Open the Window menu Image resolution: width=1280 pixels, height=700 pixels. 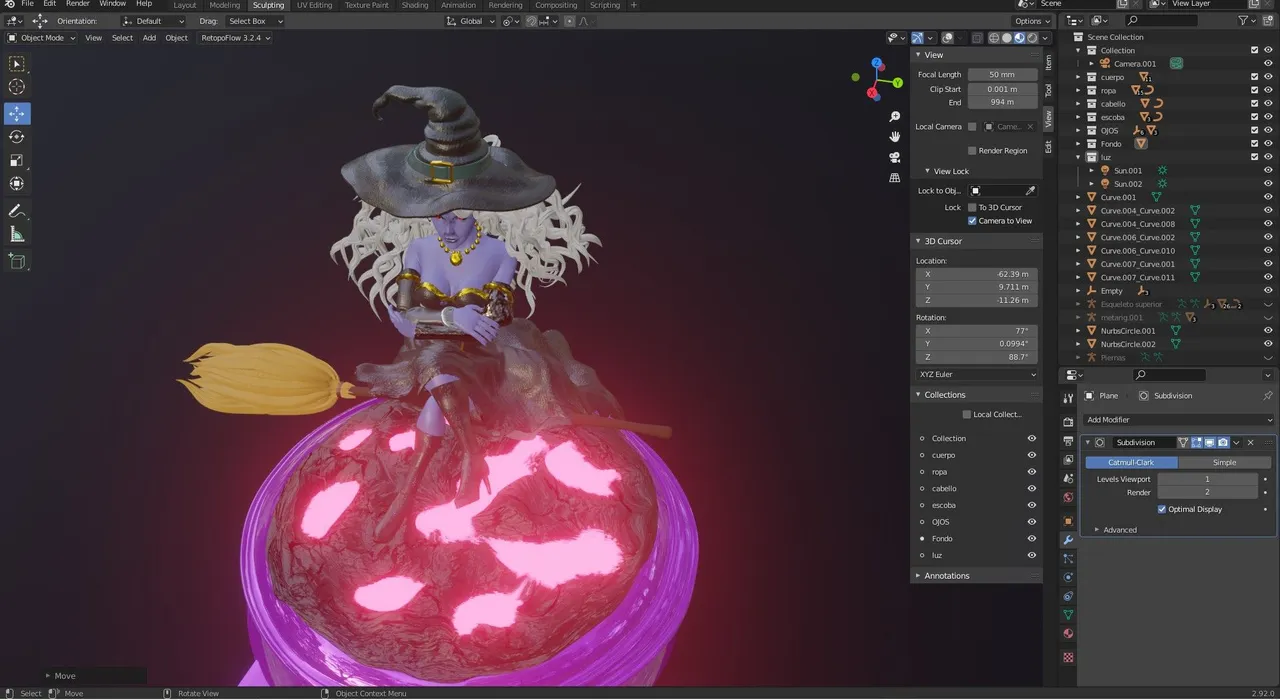(x=113, y=4)
